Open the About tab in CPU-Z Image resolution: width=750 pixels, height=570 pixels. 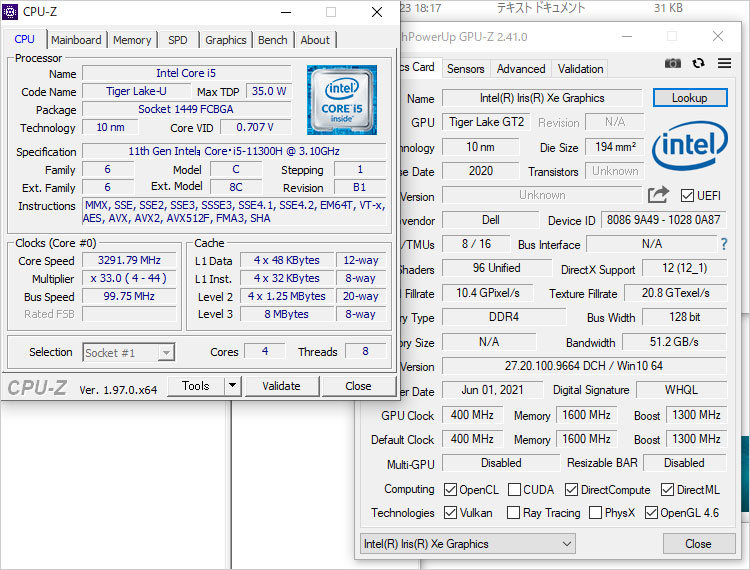315,40
